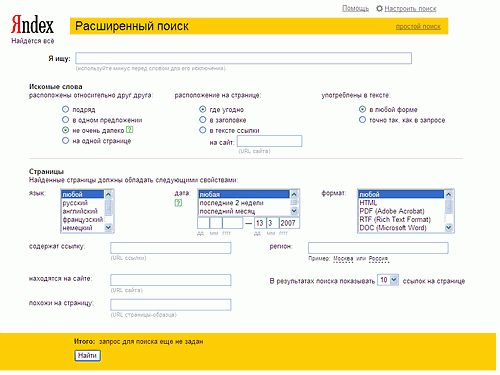500x375 pixels.
Task: Open results per page dropdown showing 10
Action: [x=388, y=280]
